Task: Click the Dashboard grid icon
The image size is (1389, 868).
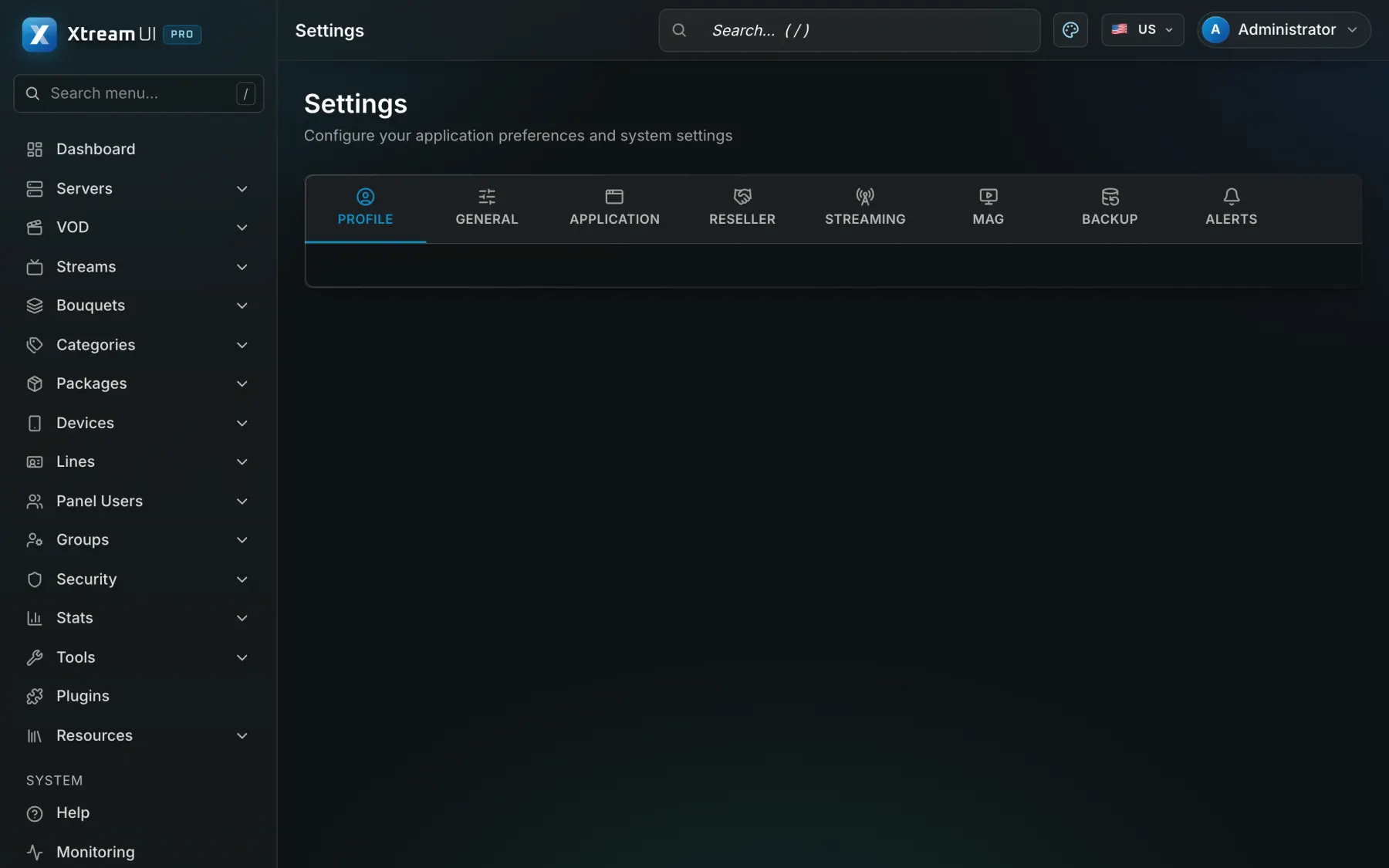Action: tap(35, 149)
